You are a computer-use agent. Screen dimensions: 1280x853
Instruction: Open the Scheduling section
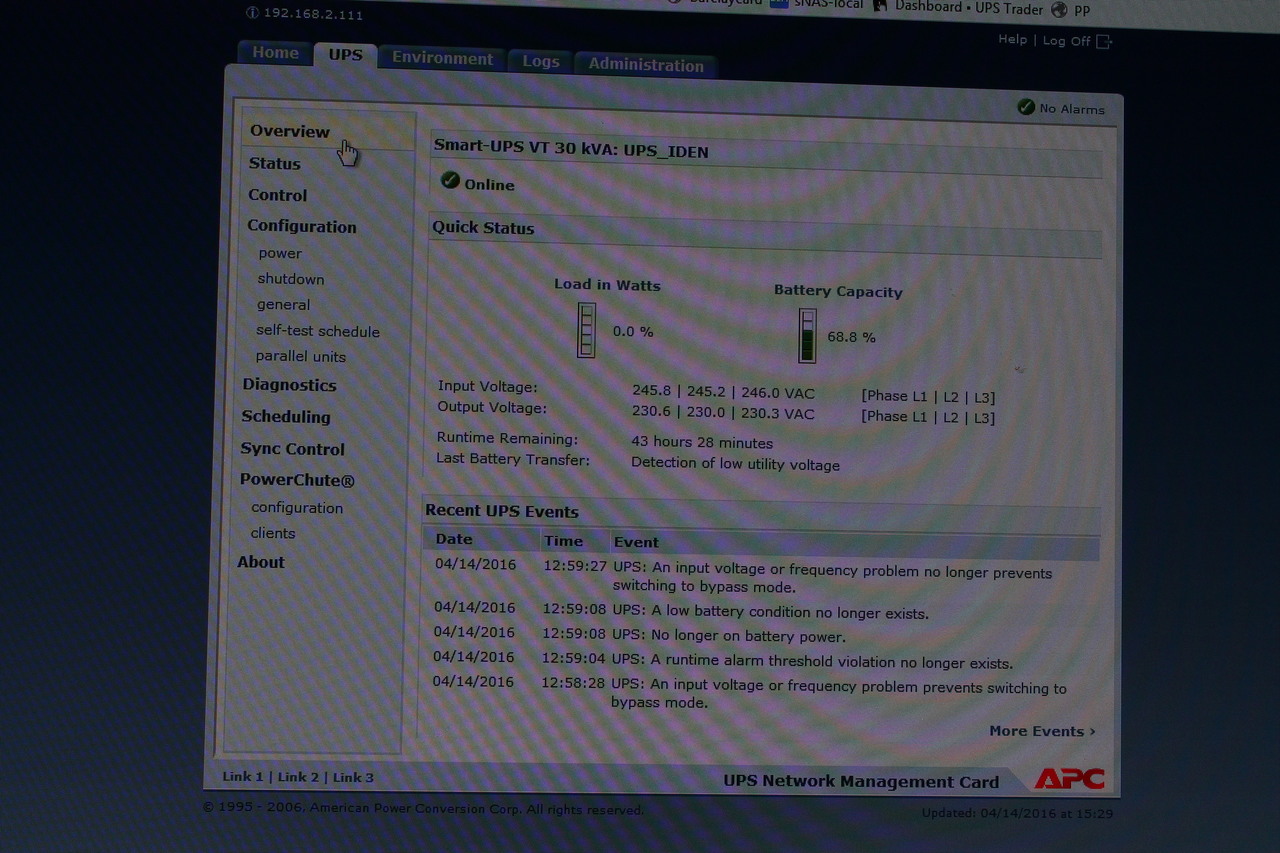tap(285, 417)
